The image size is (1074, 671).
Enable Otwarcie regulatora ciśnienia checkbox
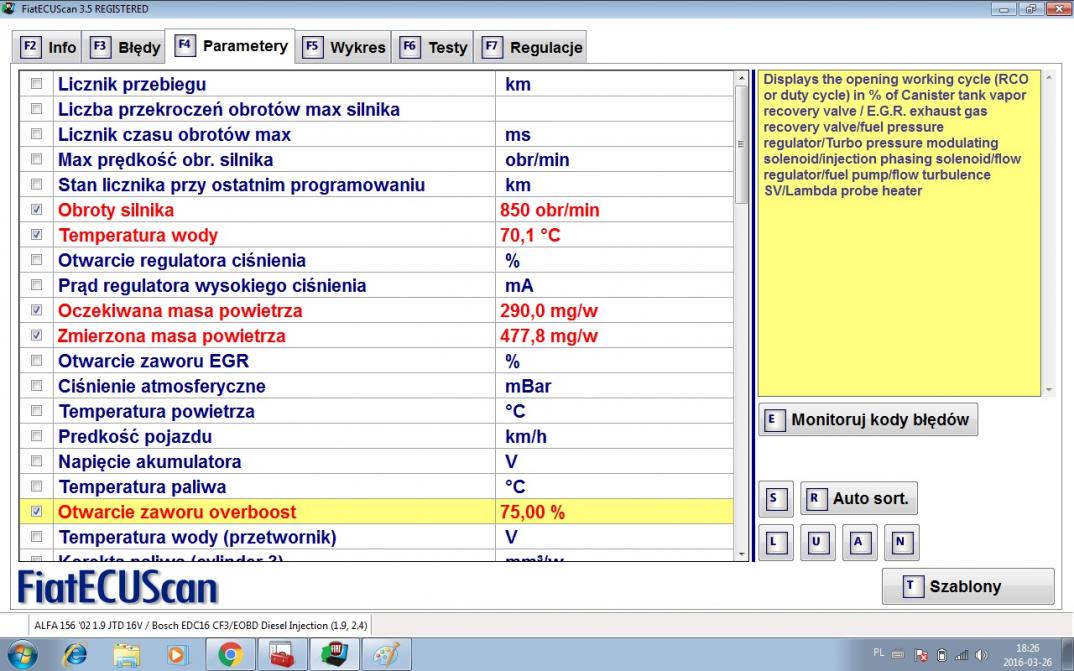[x=36, y=259]
